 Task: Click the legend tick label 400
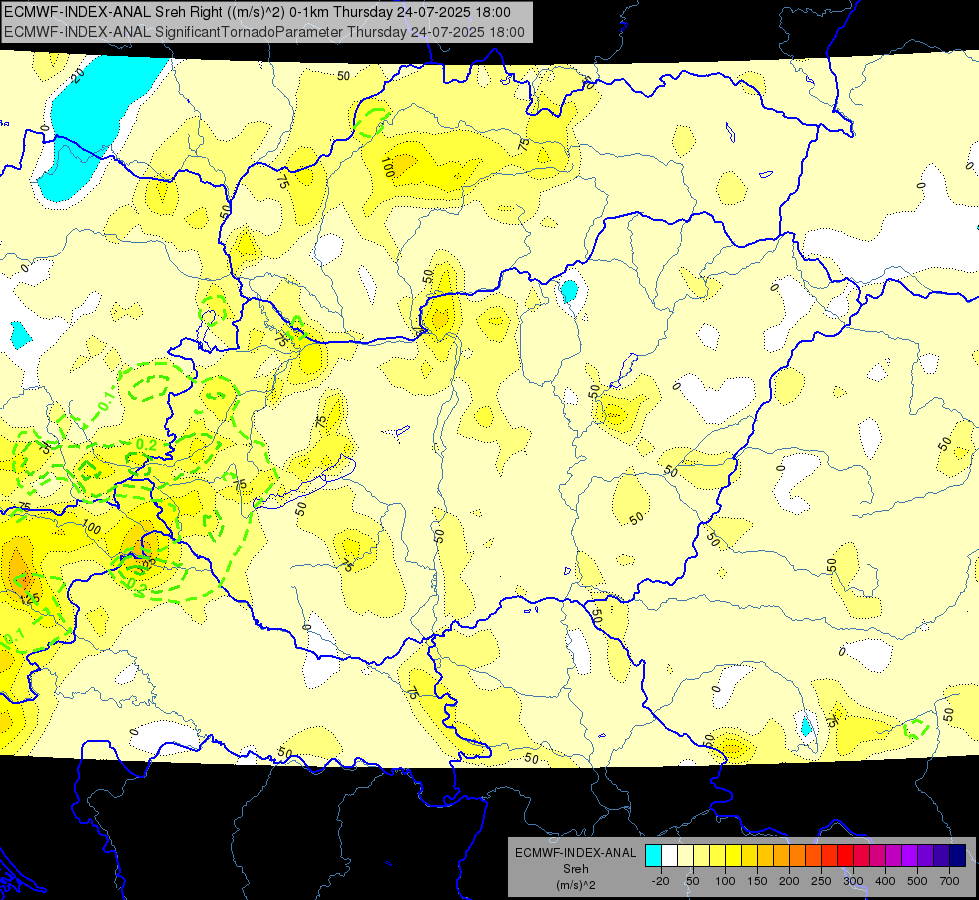(885, 881)
